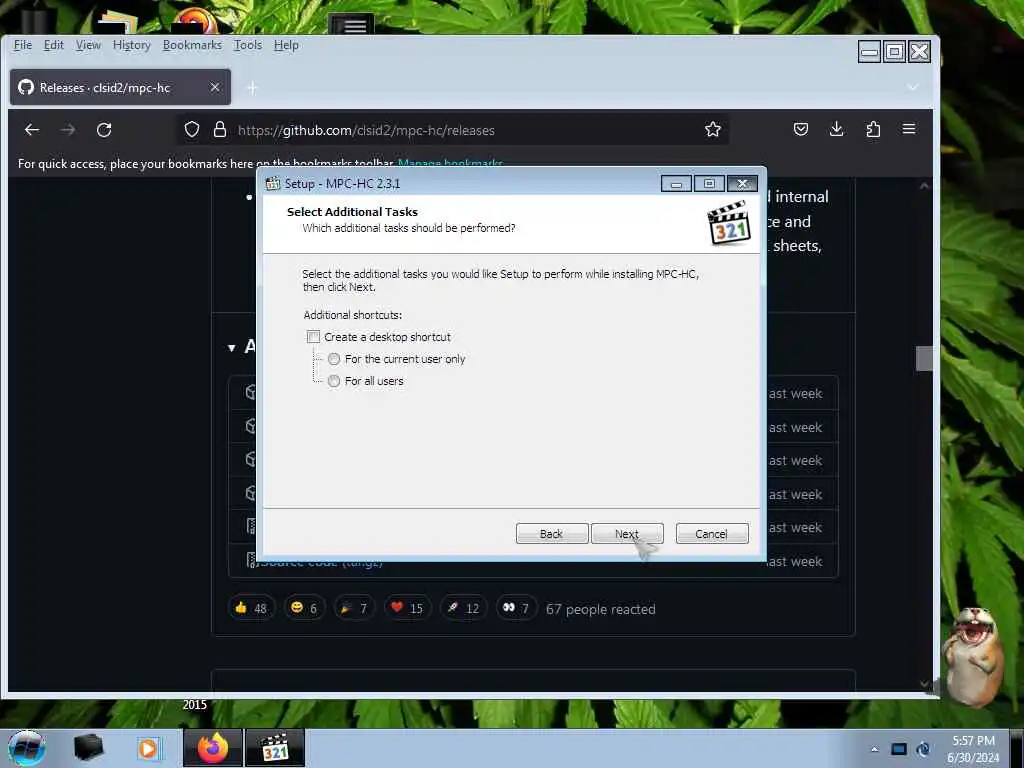The image size is (1024, 768).
Task: Click the scroll down arrow of page
Action: [x=924, y=684]
